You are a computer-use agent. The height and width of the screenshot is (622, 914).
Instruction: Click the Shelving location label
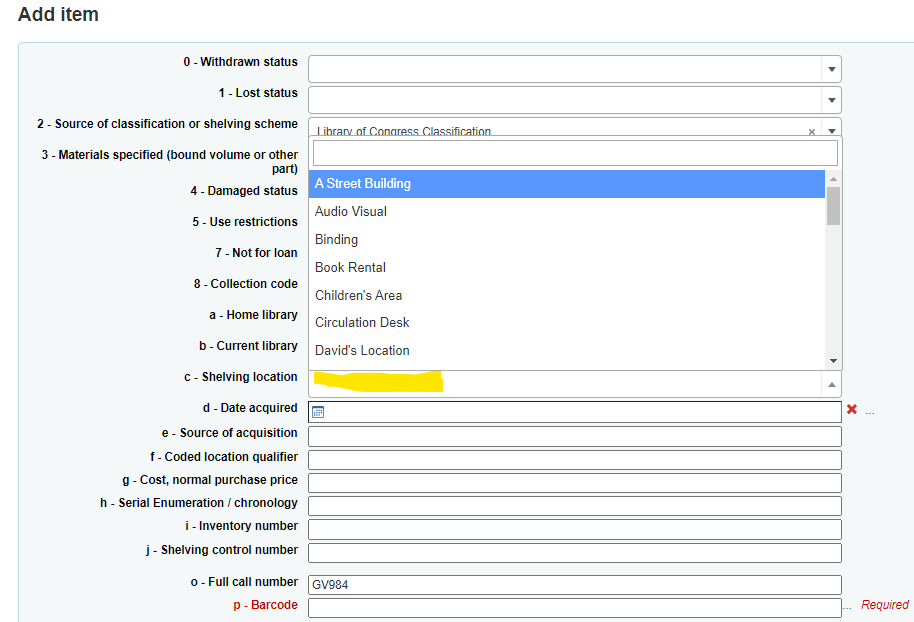pyautogui.click(x=241, y=377)
